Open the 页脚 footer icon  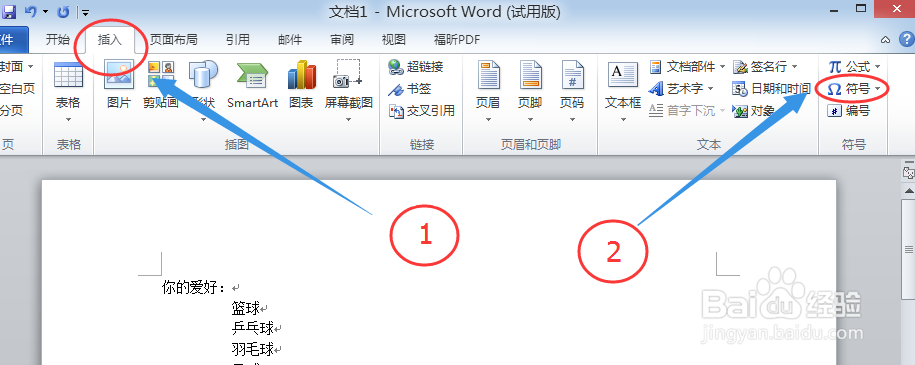point(530,75)
